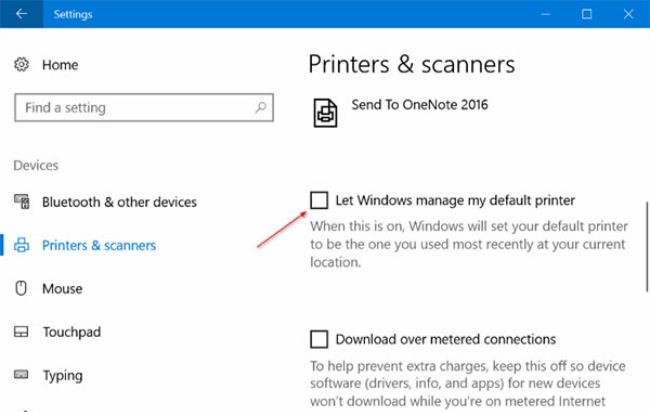The height and width of the screenshot is (412, 650).
Task: Click the Bluetooth & other devices icon
Action: coord(21,202)
